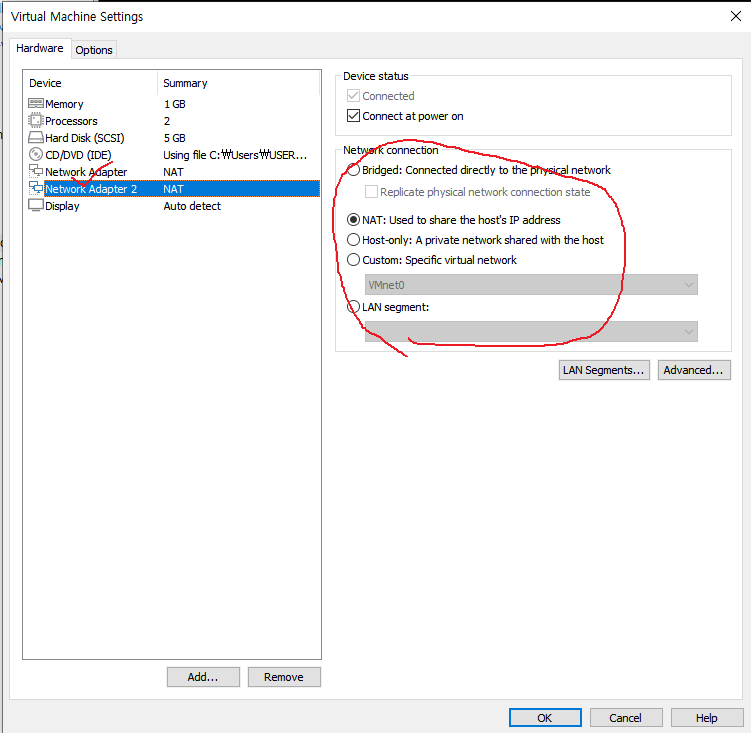Viewport: 751px width, 733px height.
Task: Close the Virtual Machine Settings dialog
Action: [736, 16]
